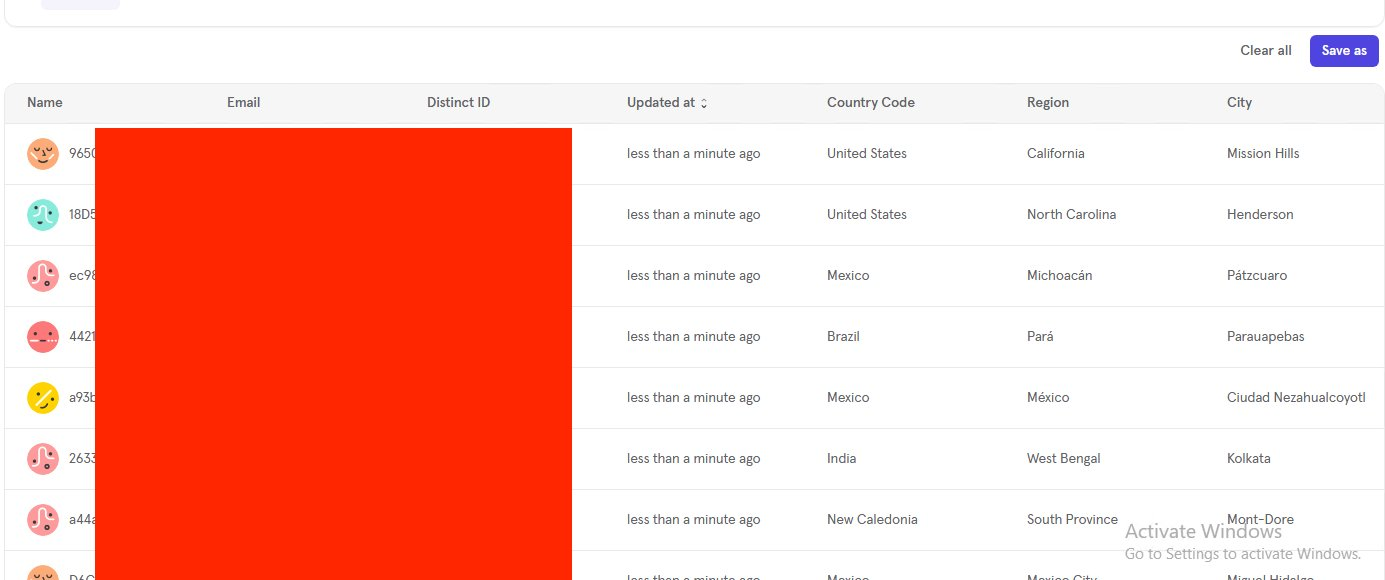Click the red avatar for the Brazil user

[x=43, y=337]
